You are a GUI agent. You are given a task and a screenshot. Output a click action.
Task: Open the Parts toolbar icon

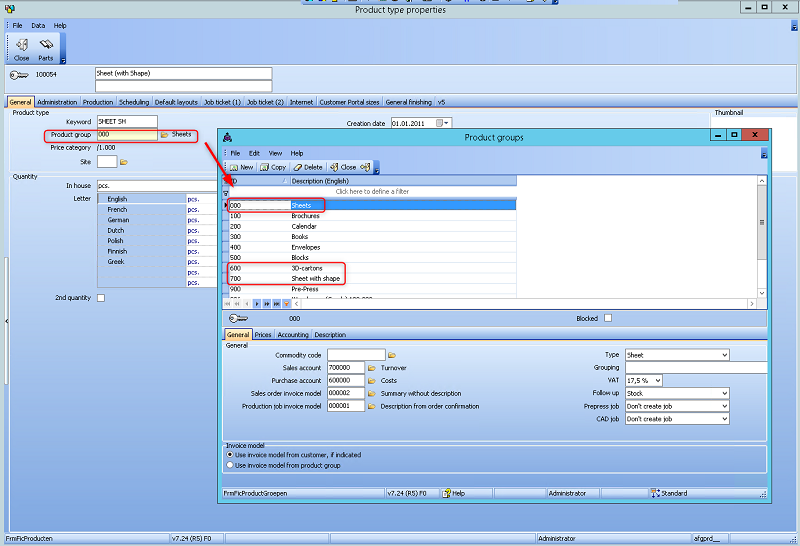click(45, 45)
